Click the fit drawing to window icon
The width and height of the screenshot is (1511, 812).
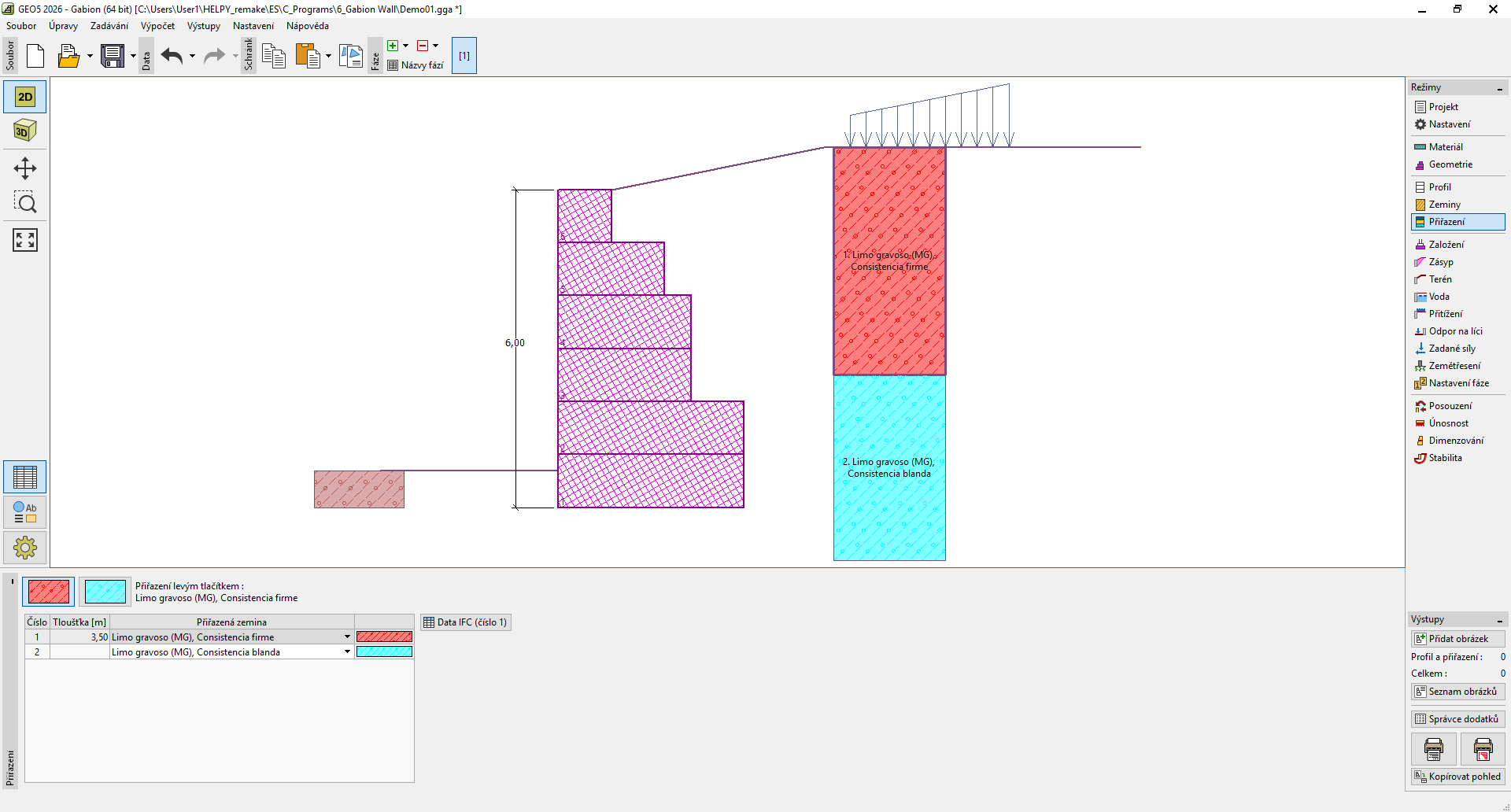point(25,240)
